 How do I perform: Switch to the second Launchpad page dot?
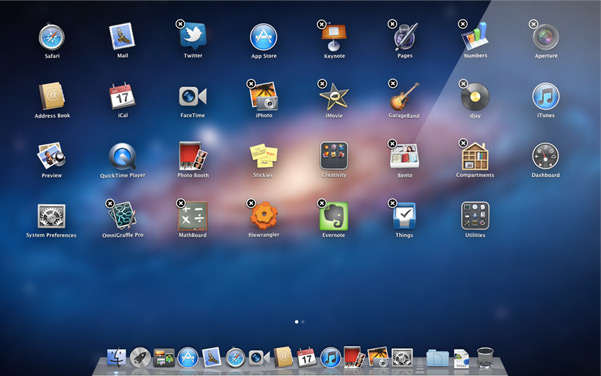(x=303, y=322)
